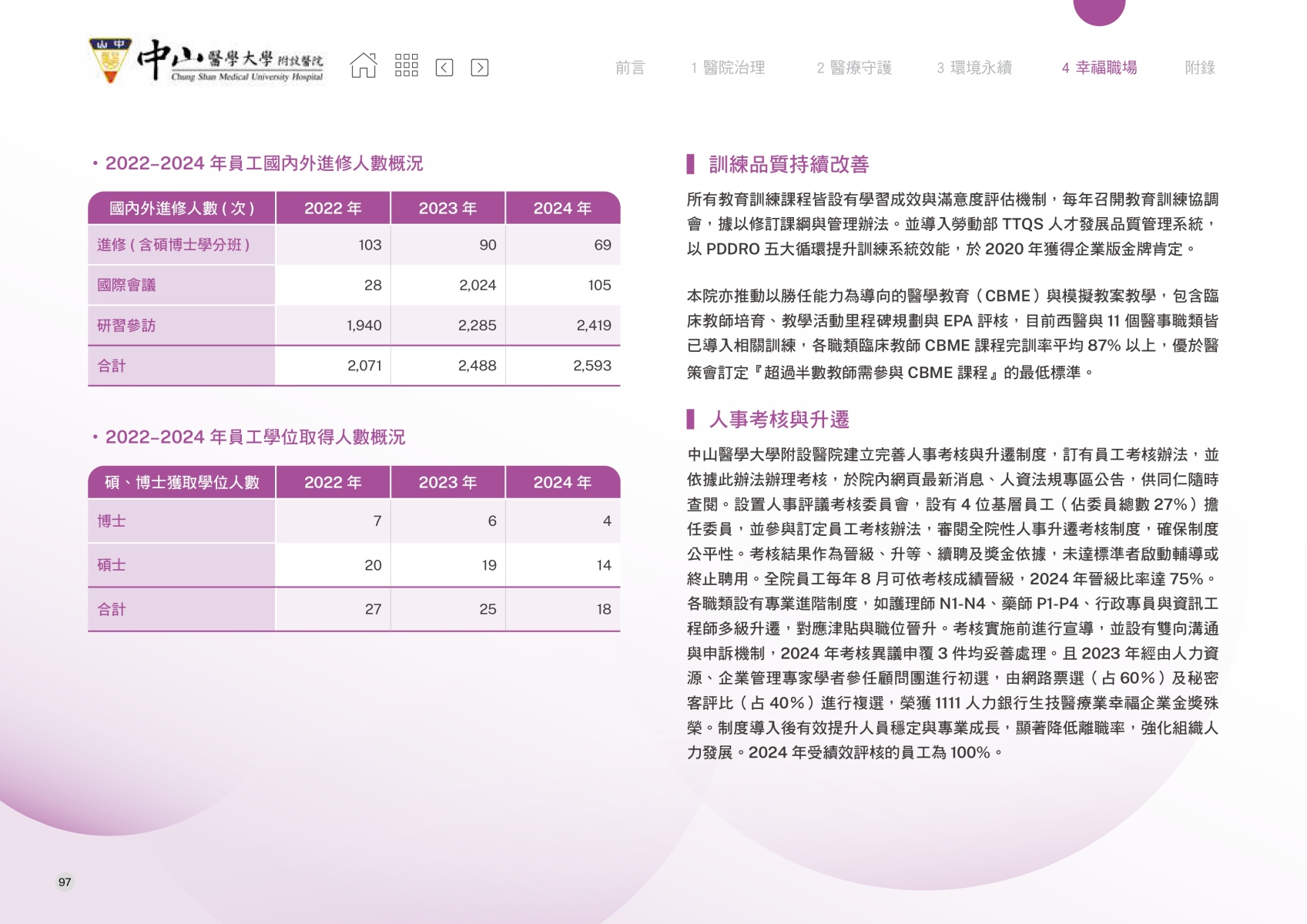Screen dimensions: 1307x924
Task: Click the purple active-chapter circle marker
Action: [1099, 9]
